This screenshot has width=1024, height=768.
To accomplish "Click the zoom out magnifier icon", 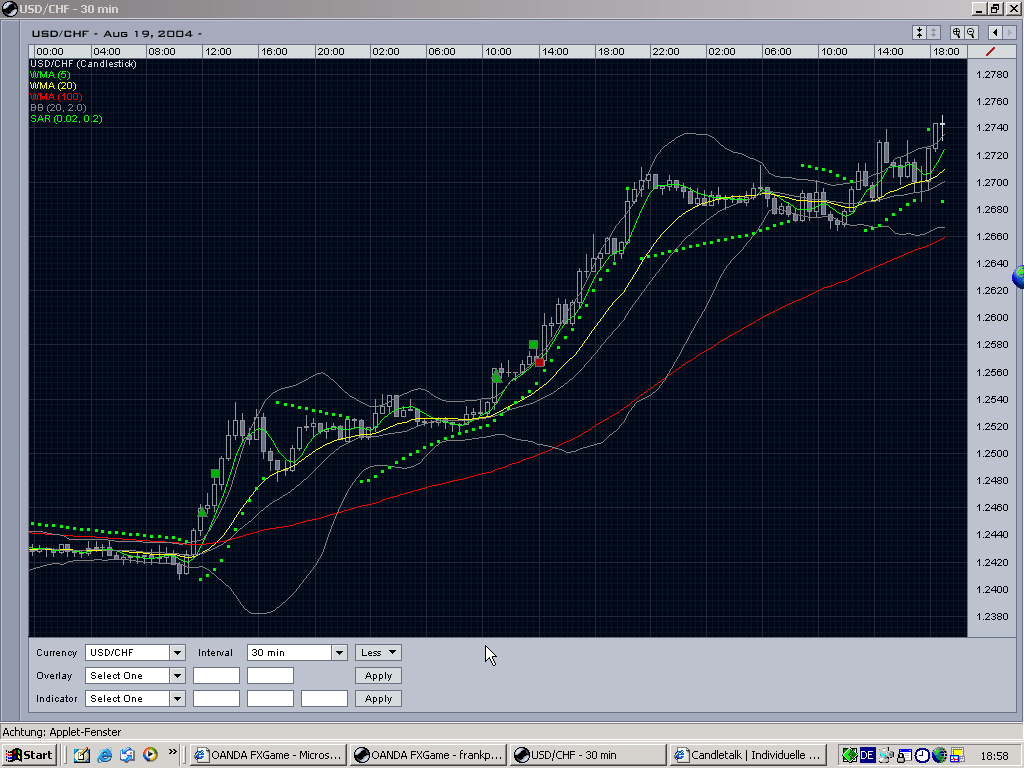I will (970, 32).
